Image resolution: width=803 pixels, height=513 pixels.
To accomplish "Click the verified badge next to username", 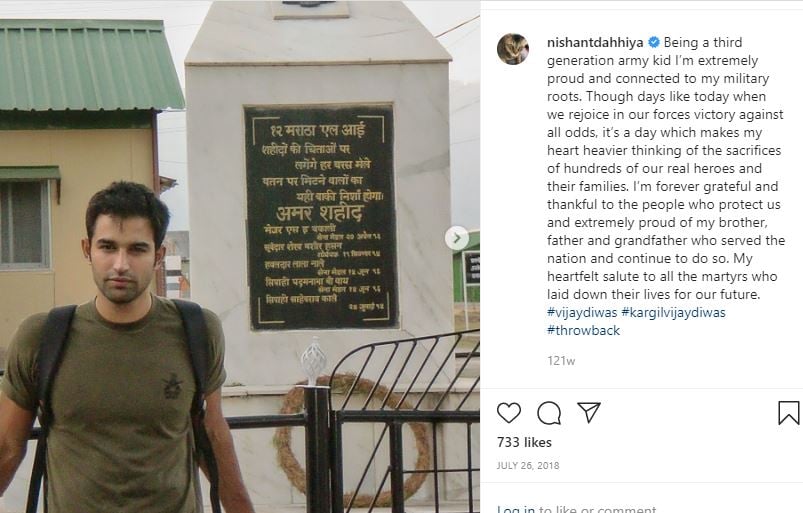I will coord(654,42).
